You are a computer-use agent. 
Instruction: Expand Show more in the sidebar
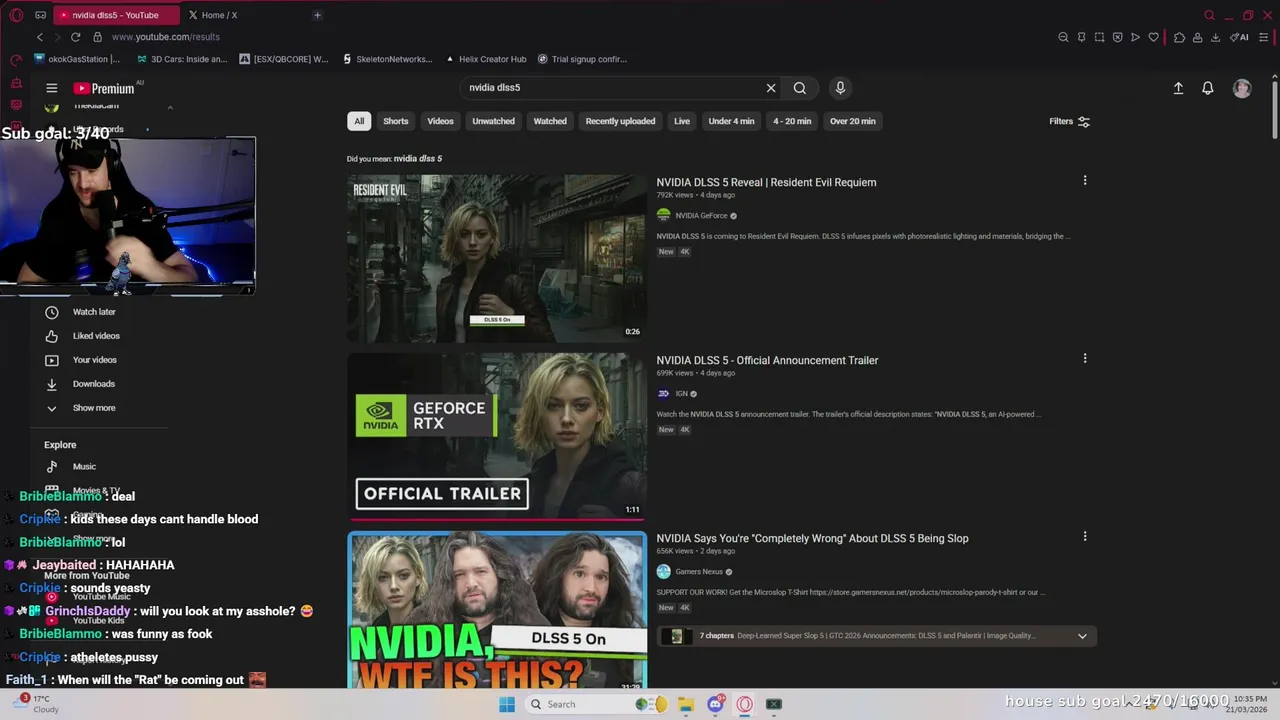94,408
